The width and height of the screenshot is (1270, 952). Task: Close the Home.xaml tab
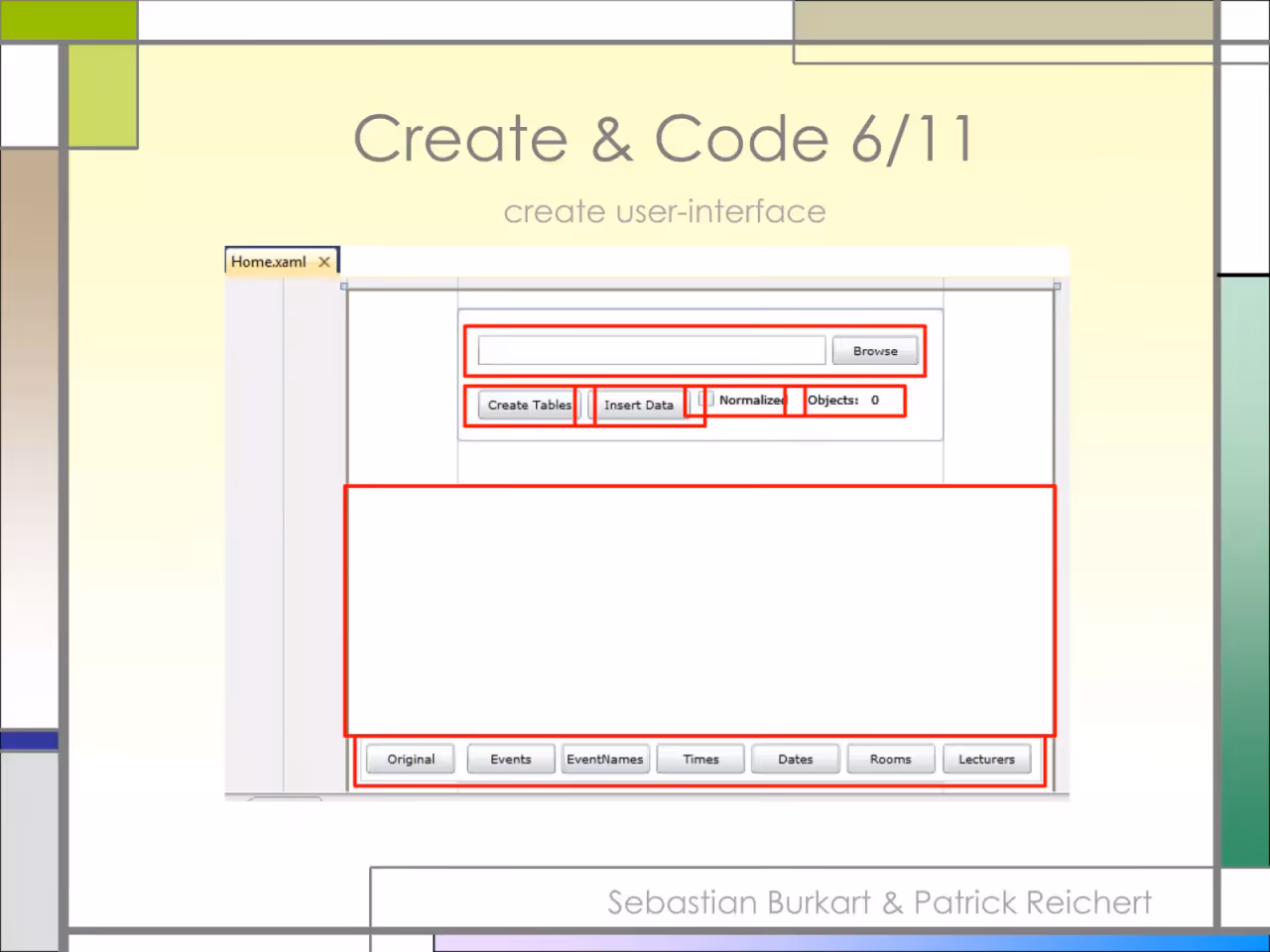[x=324, y=262]
